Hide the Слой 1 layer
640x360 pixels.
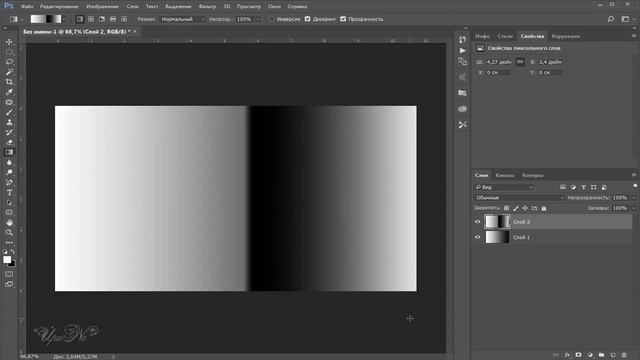point(477,237)
